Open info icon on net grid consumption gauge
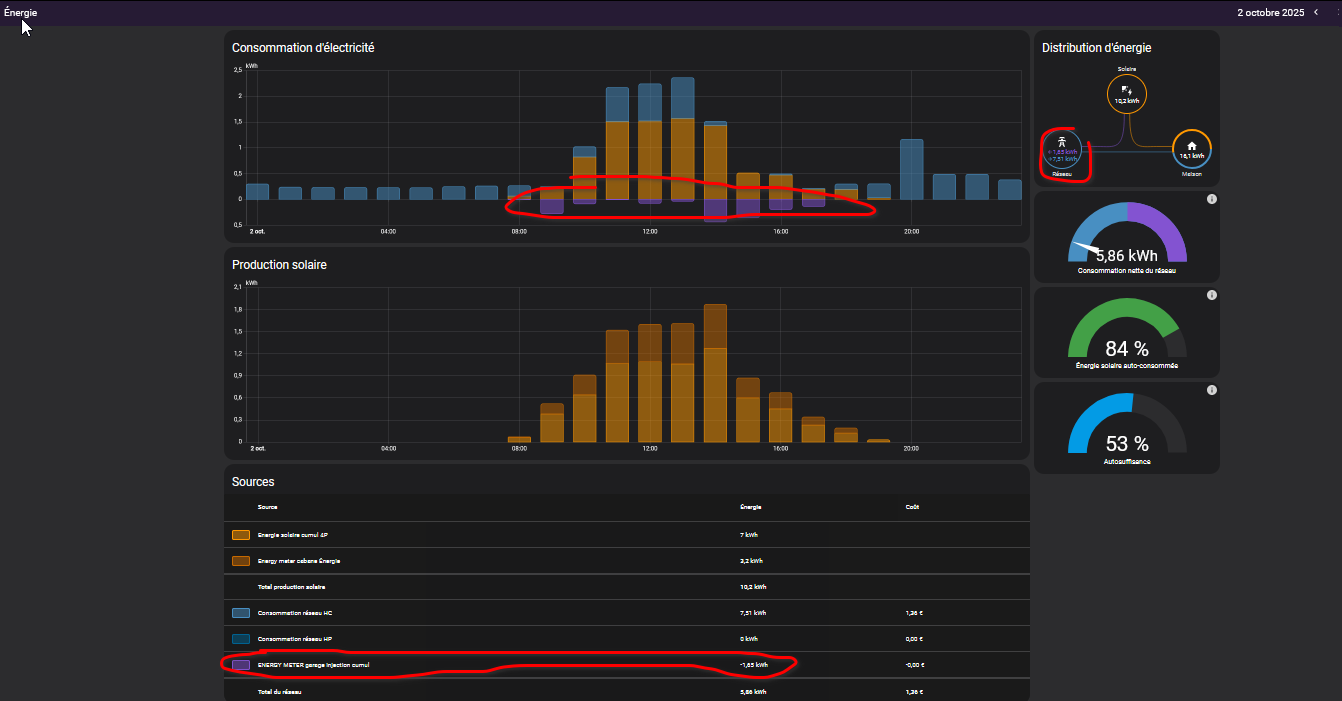The height and width of the screenshot is (701, 1342). tap(1211, 200)
